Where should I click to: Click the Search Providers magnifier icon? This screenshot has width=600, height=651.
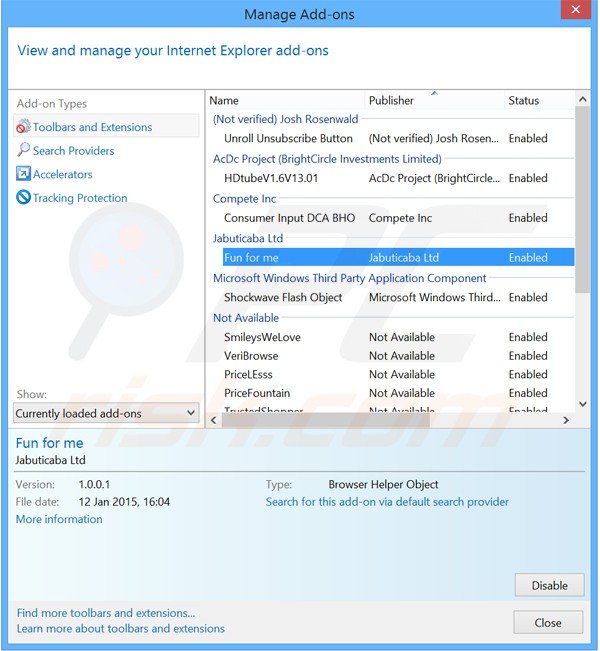23,150
